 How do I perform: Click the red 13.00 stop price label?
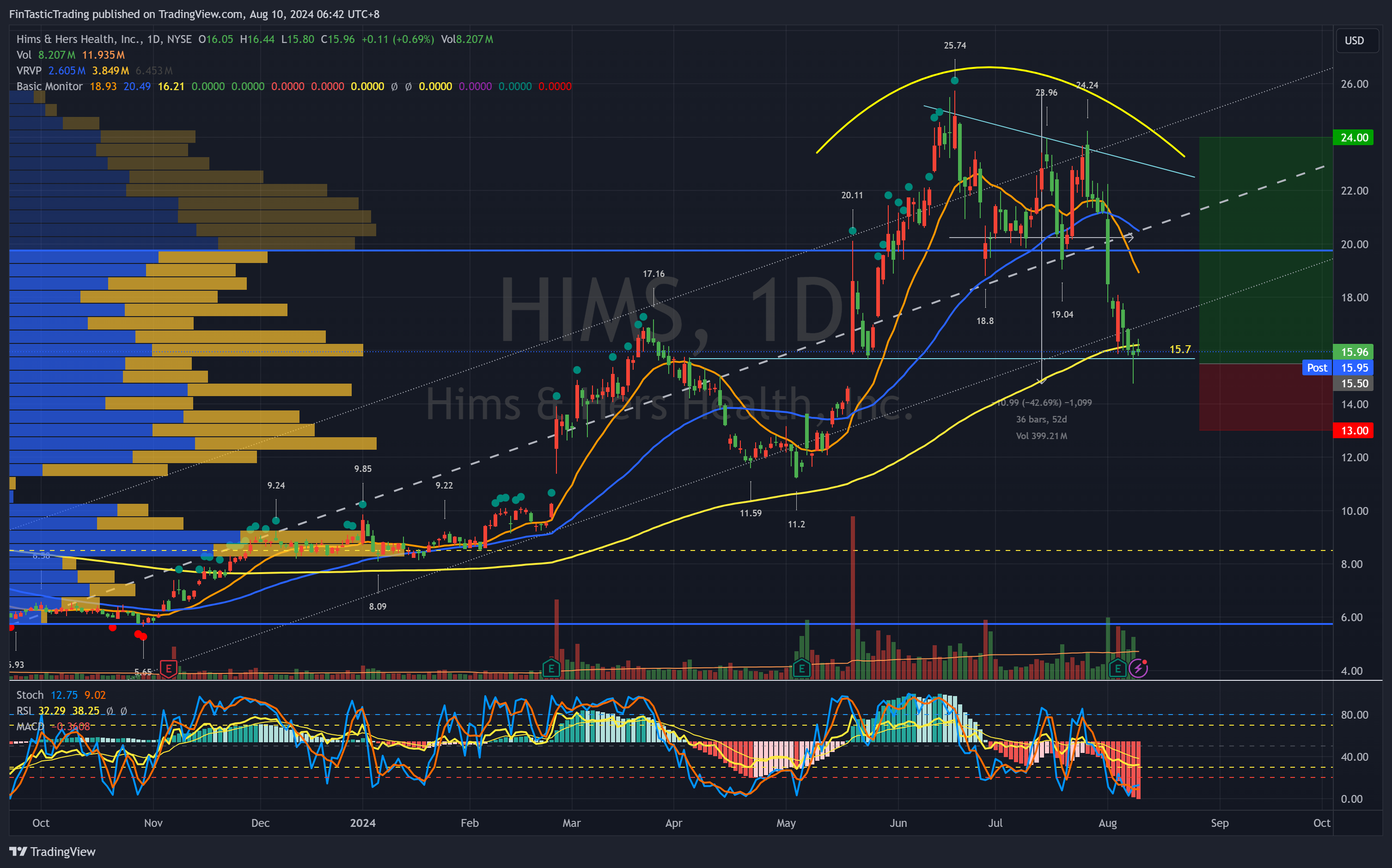(x=1354, y=431)
